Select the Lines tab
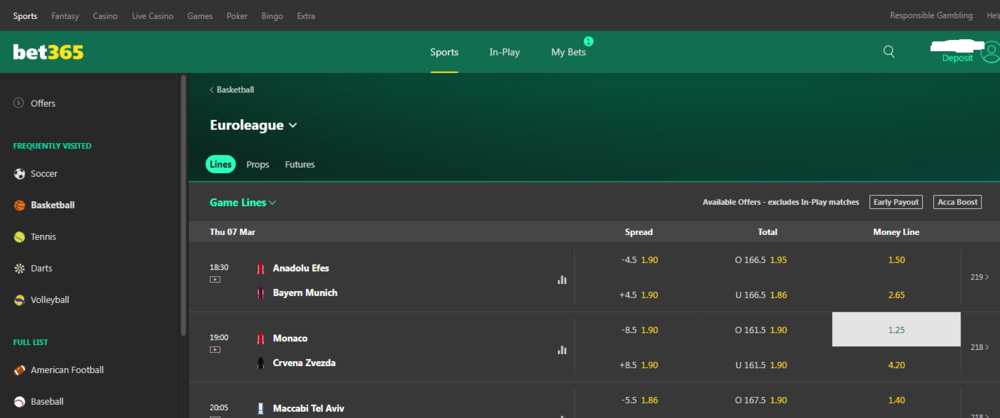Screen dimensions: 1000x418 (221, 165)
